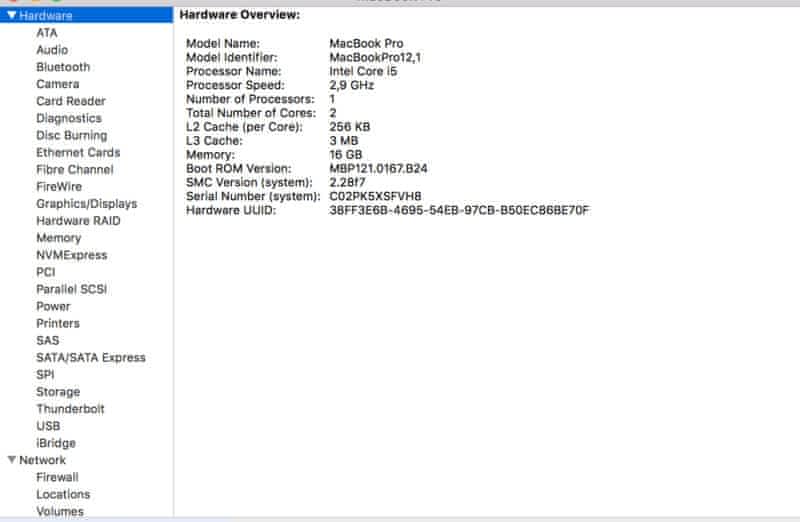Screen dimensions: 800x522
Task: Open the NVMExpress entry
Action: coord(72,255)
